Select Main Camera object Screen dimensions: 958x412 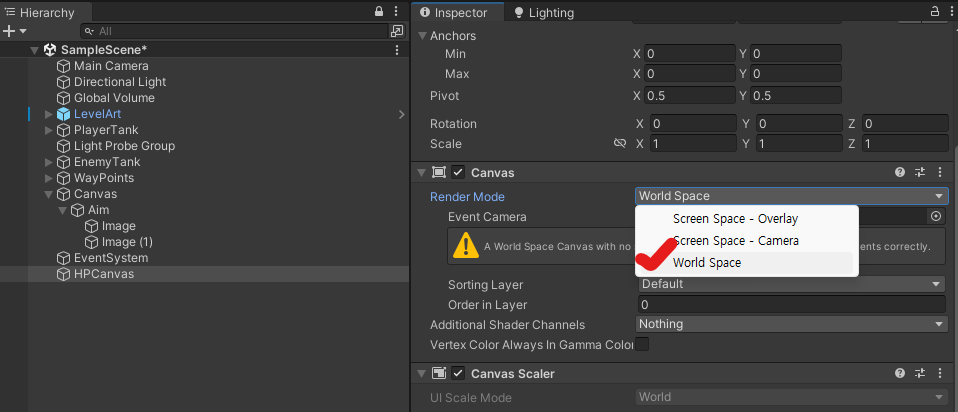(111, 65)
